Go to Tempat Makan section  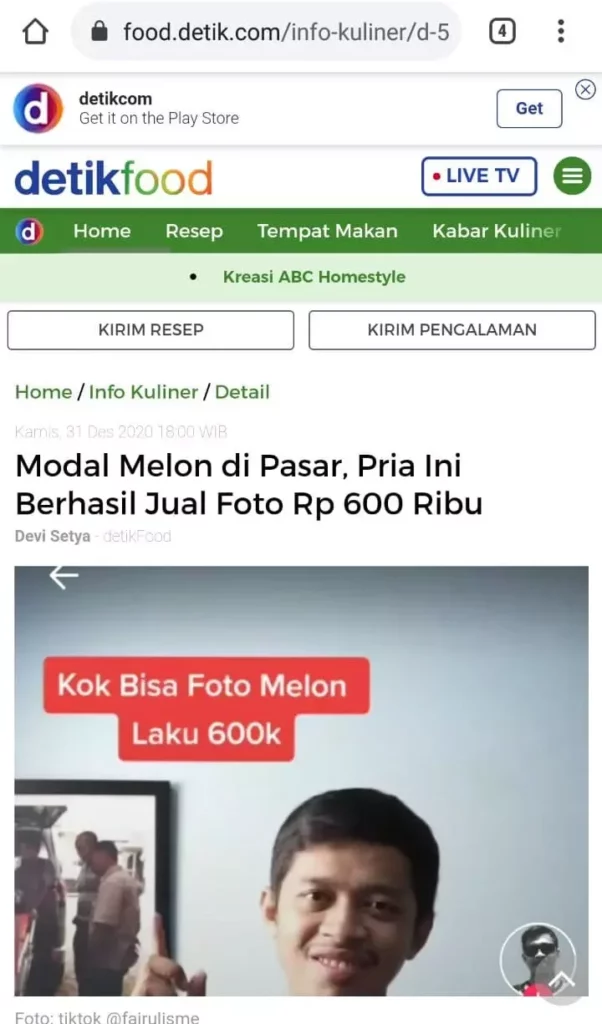pos(327,231)
